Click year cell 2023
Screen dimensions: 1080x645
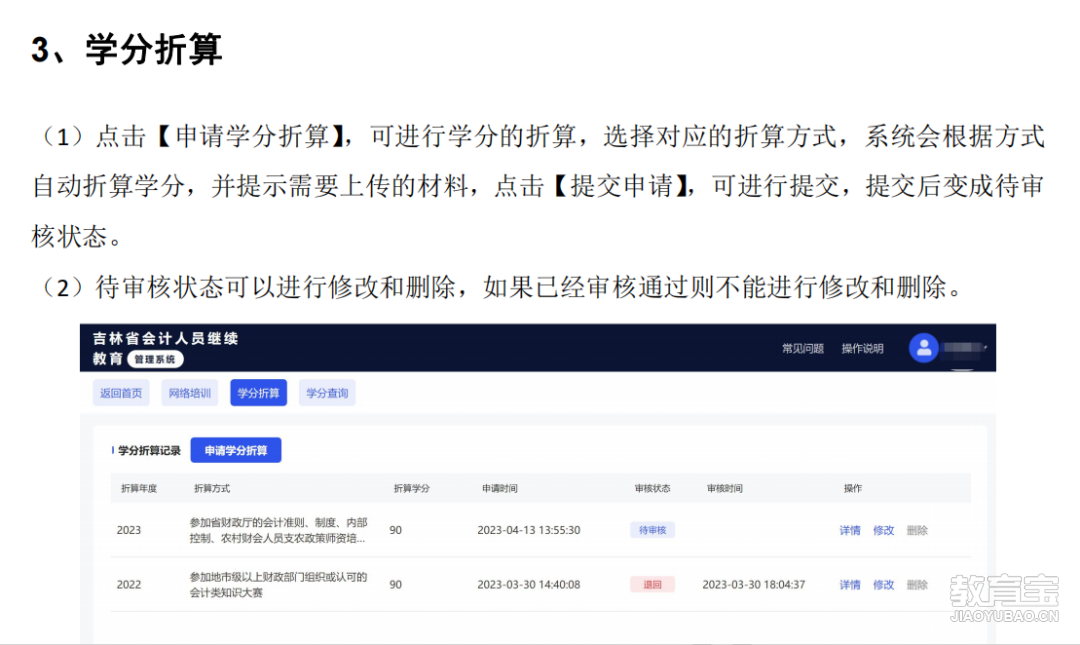(x=129, y=530)
